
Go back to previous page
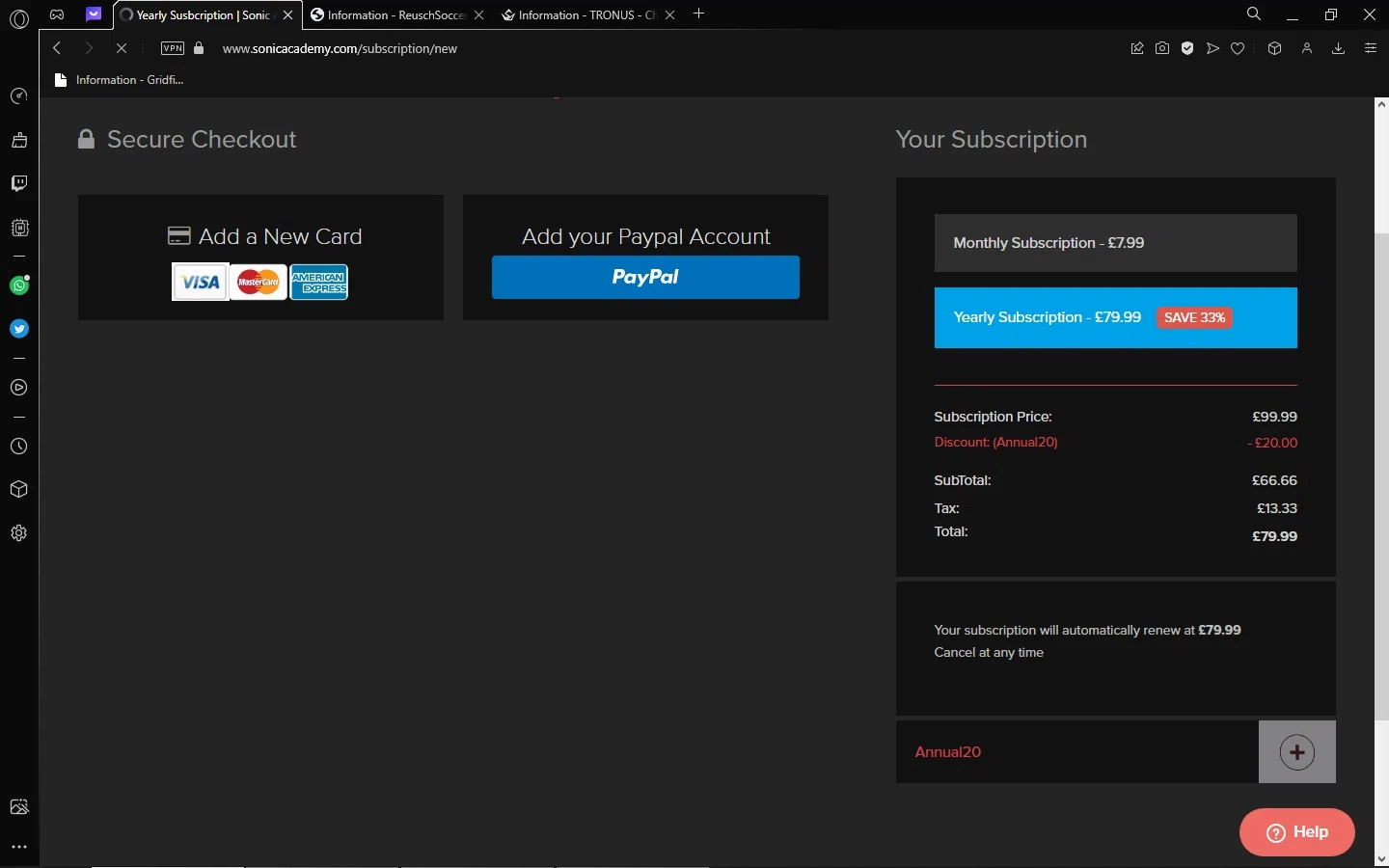pos(57,48)
